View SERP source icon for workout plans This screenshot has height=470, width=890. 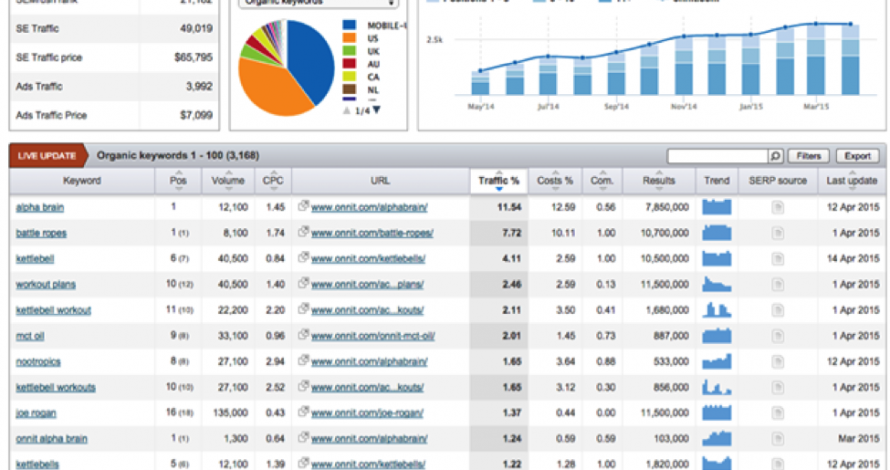[x=778, y=285]
